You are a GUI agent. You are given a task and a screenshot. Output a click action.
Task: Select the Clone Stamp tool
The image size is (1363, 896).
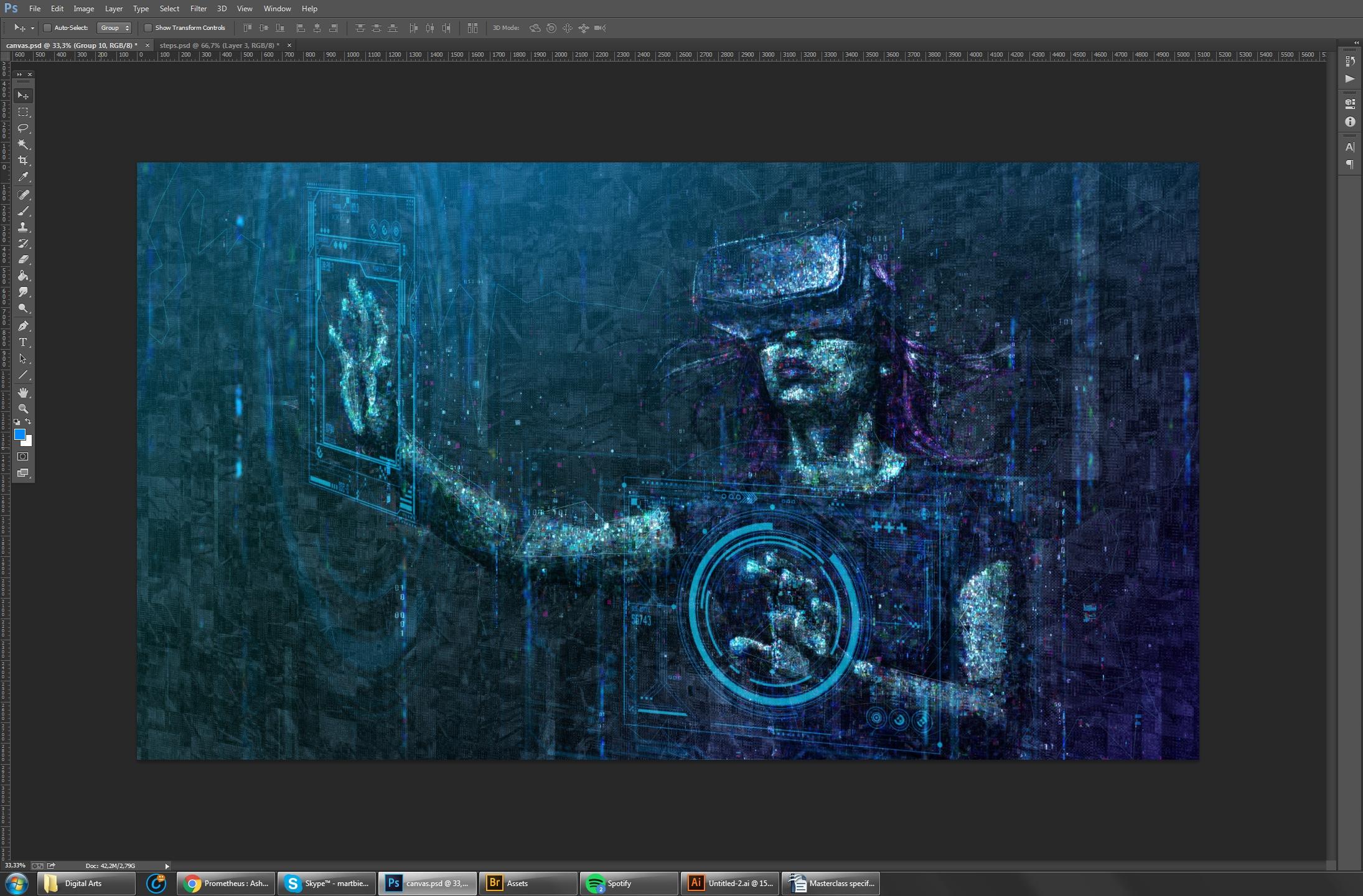pos(23,227)
